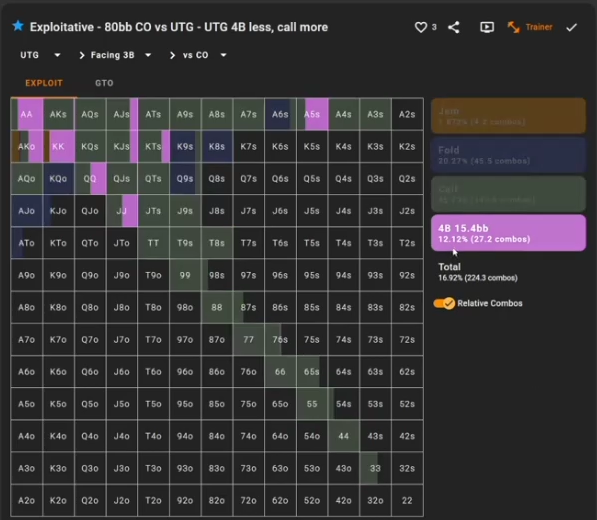Pick the 99 hand cell
Screen dimensions: 597x520
tap(185, 275)
